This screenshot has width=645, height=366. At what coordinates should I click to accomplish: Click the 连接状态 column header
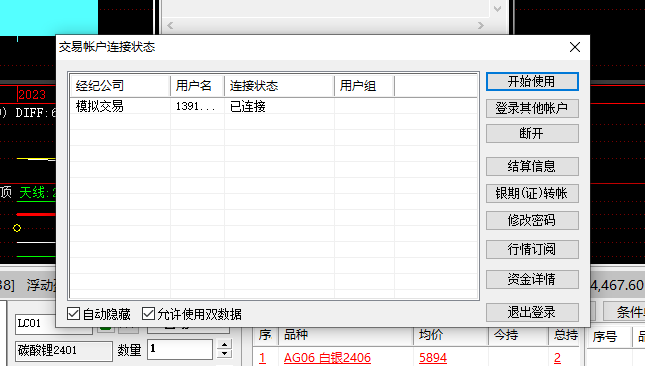(279, 86)
